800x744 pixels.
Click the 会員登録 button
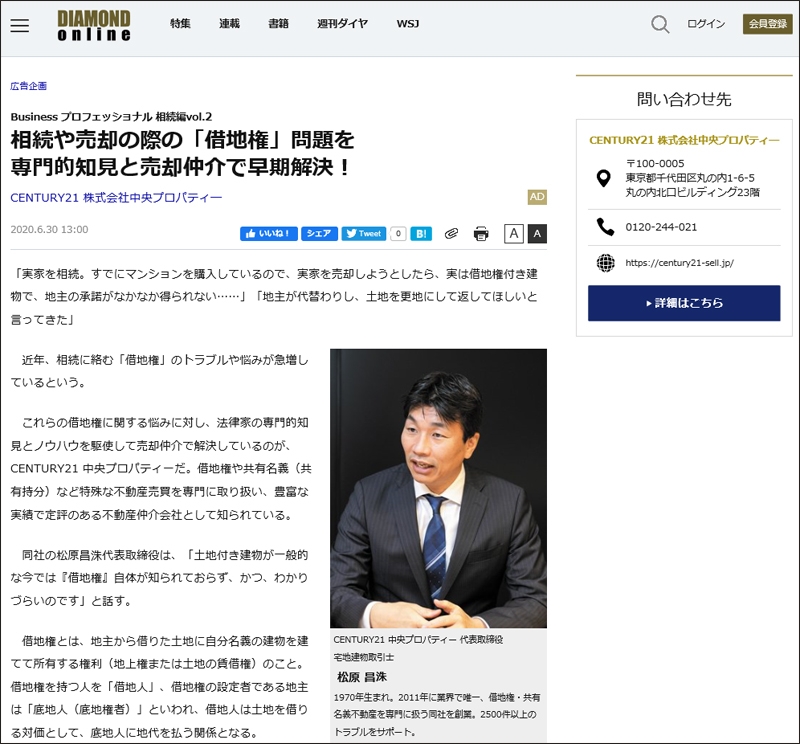click(x=767, y=24)
